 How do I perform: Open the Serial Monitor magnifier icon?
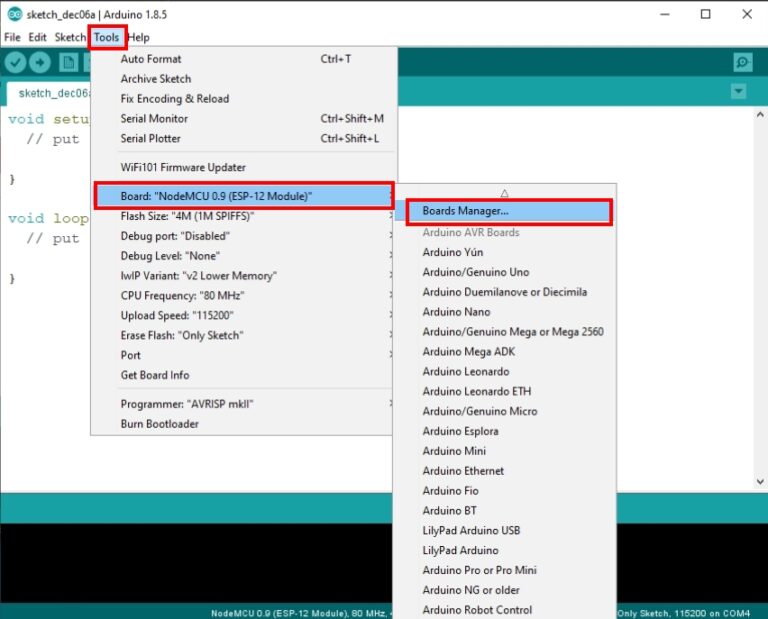pyautogui.click(x=743, y=62)
